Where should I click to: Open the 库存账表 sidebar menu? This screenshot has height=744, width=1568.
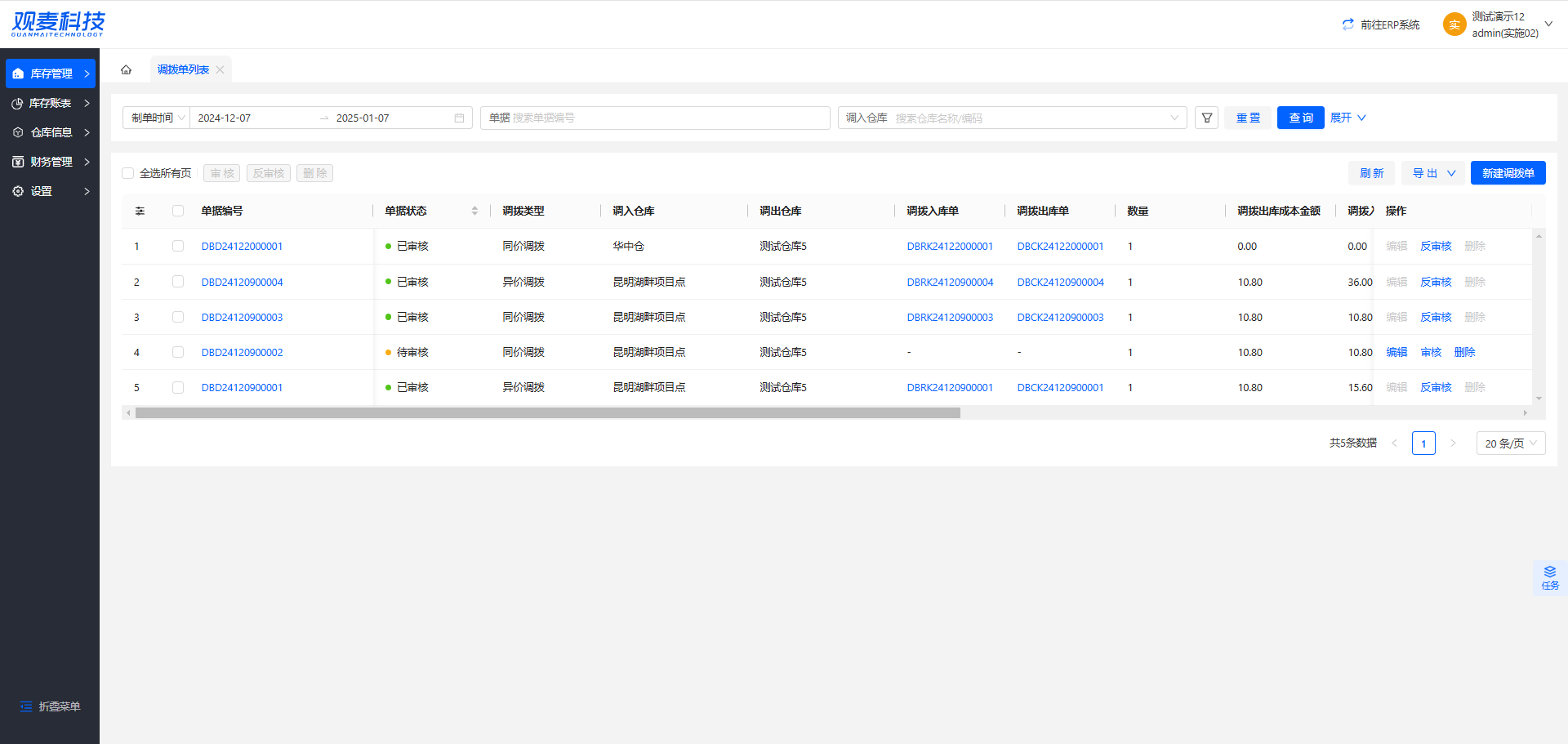[50, 103]
